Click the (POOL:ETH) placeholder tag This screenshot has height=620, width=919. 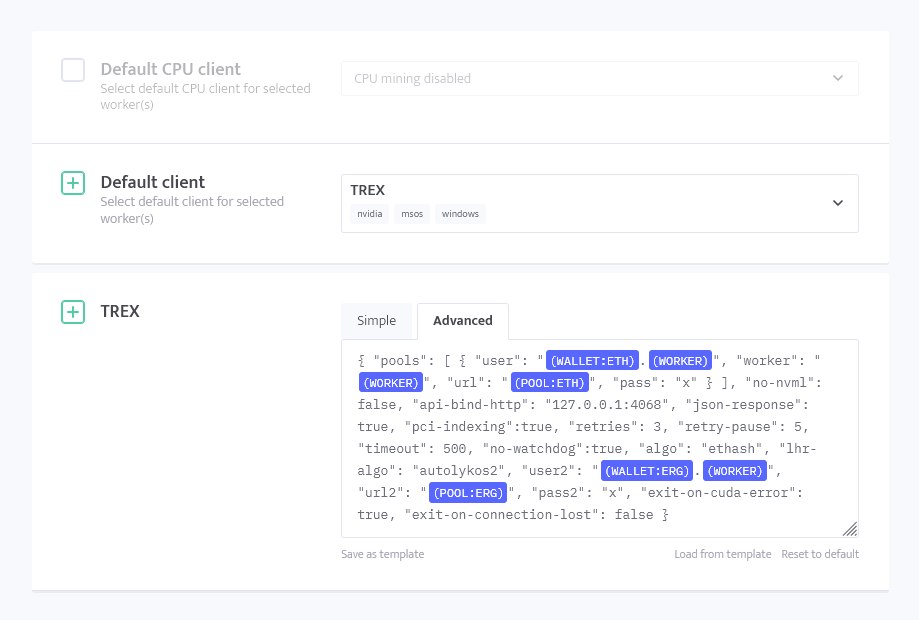pyautogui.click(x=550, y=383)
